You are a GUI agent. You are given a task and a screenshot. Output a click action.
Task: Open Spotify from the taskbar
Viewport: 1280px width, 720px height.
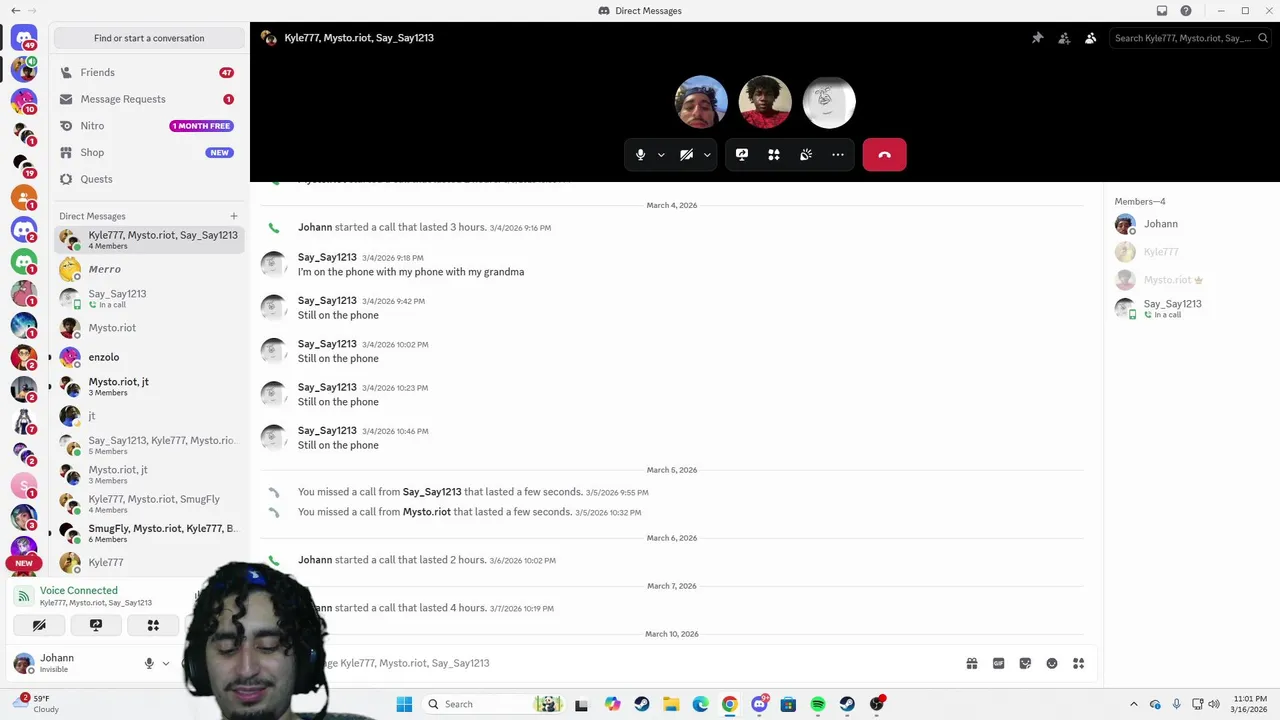click(x=818, y=704)
